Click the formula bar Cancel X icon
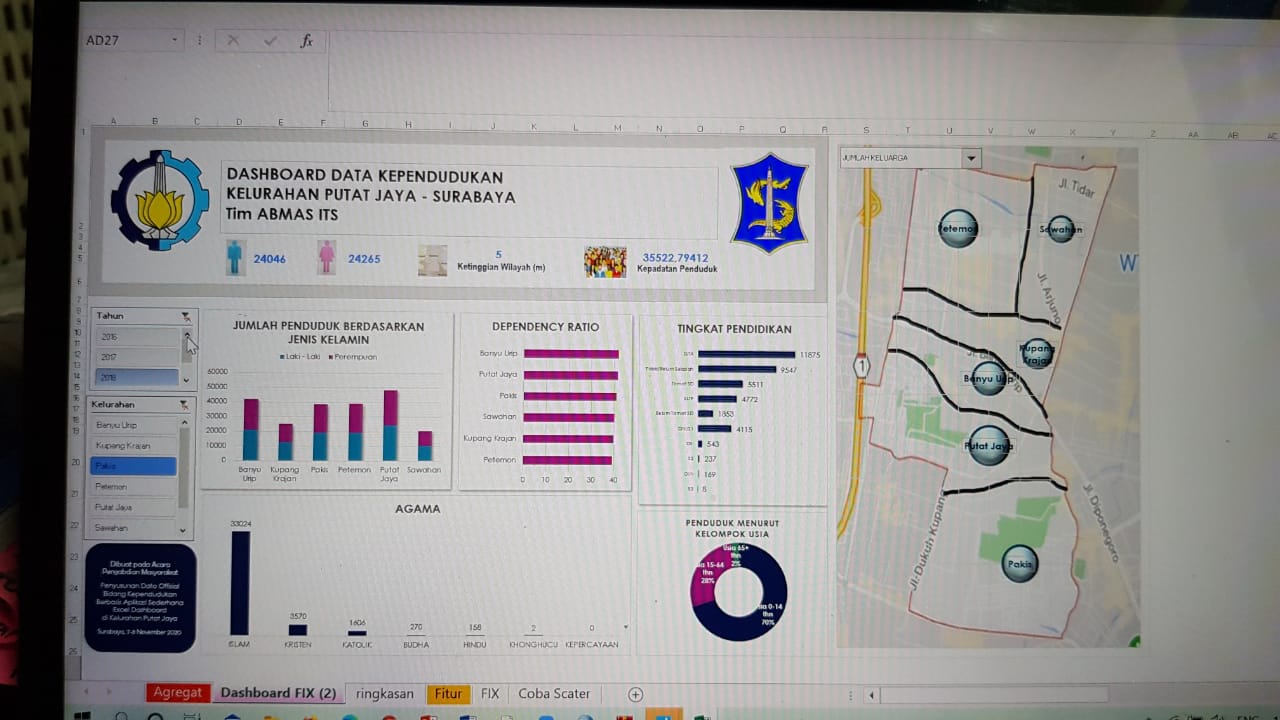1280x720 pixels. pyautogui.click(x=233, y=41)
